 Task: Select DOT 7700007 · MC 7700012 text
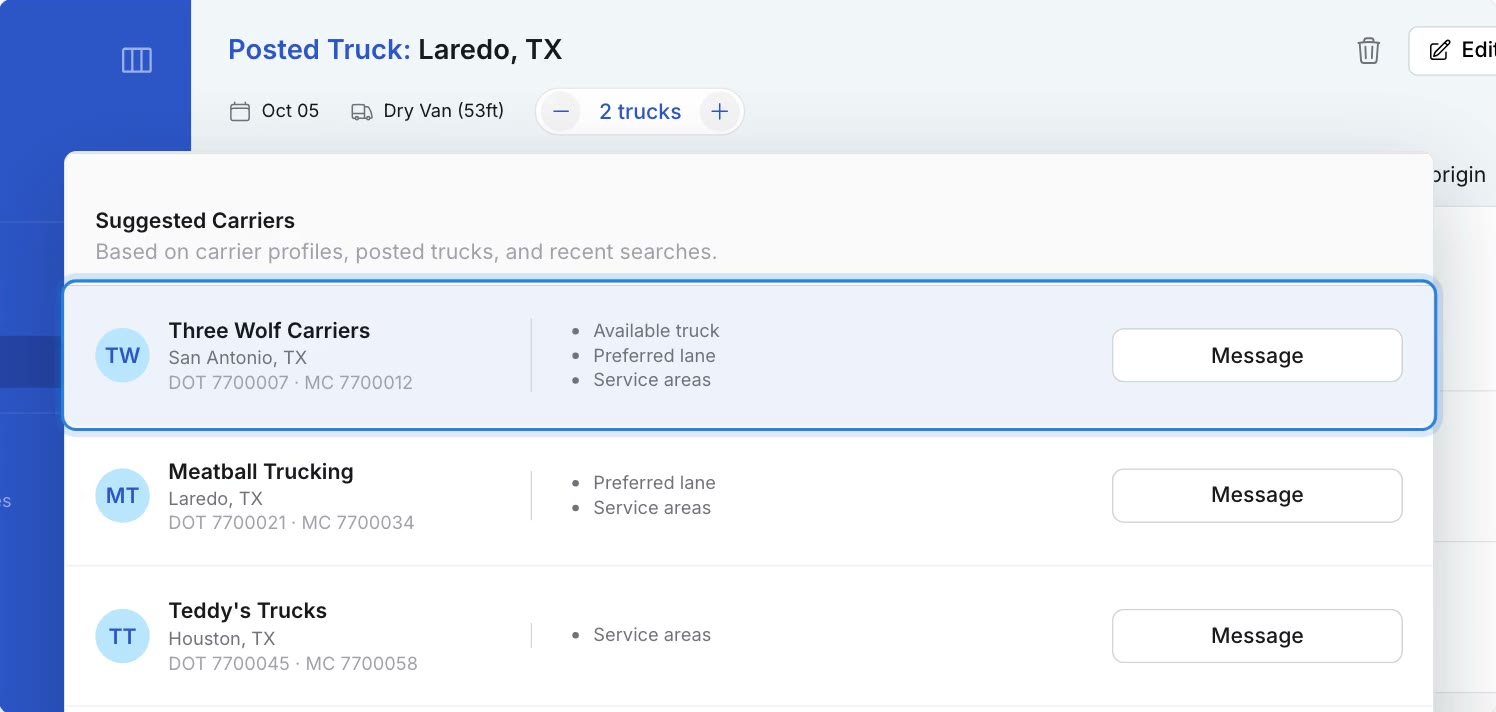(x=291, y=382)
